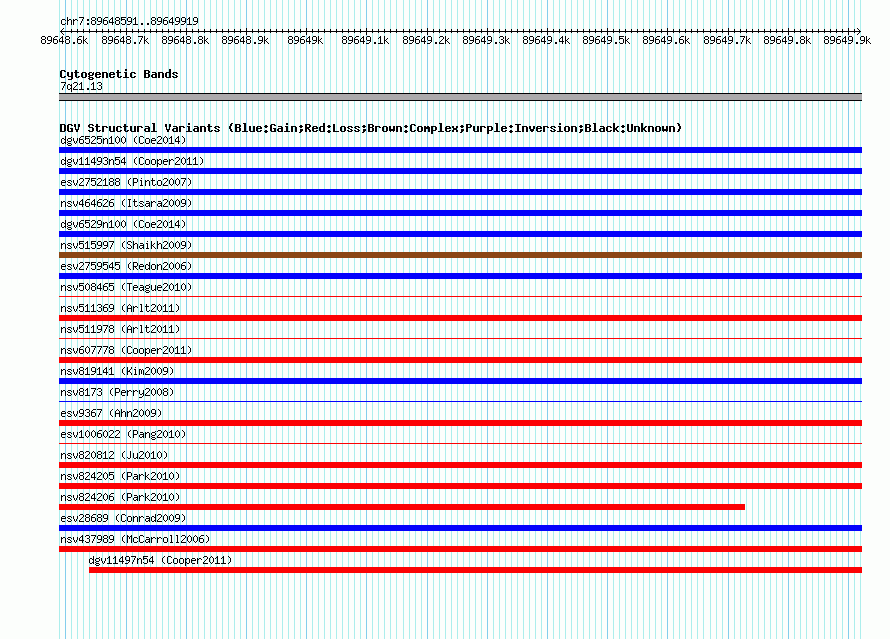Select the esv2752188 (Pinto2007) label
The height and width of the screenshot is (639, 890).
point(126,182)
